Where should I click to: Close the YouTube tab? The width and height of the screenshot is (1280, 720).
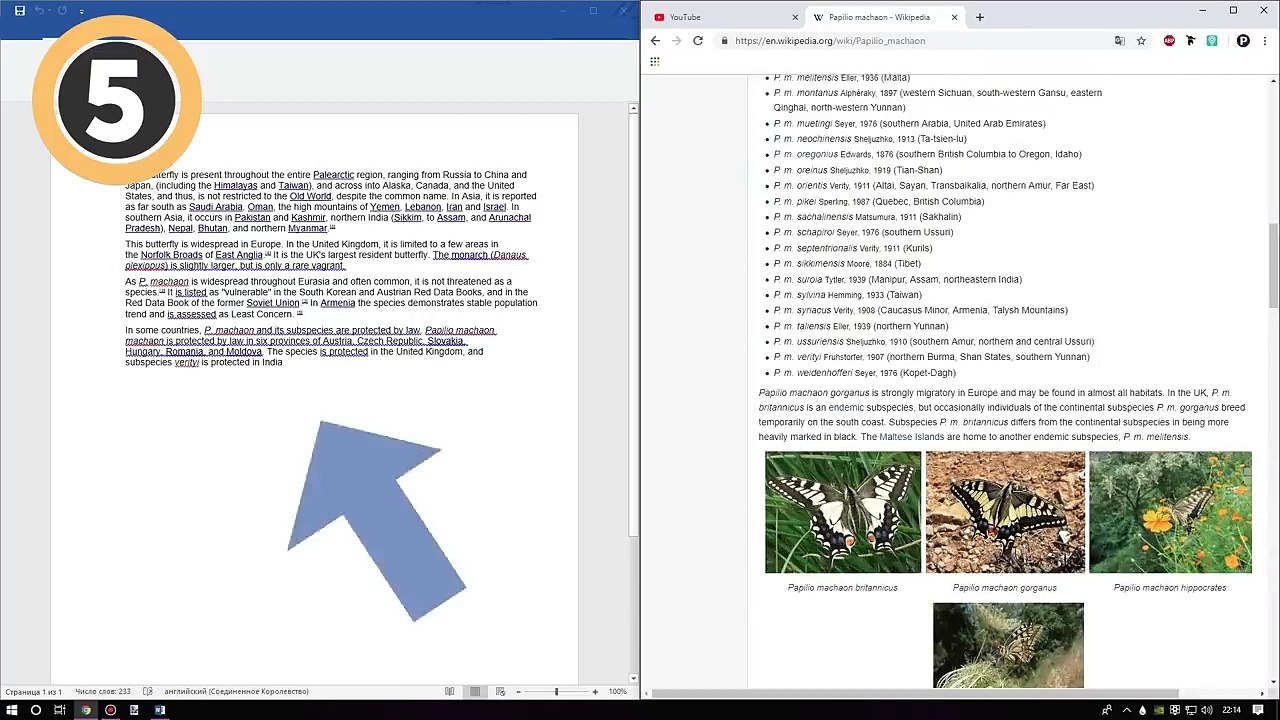[796, 17]
